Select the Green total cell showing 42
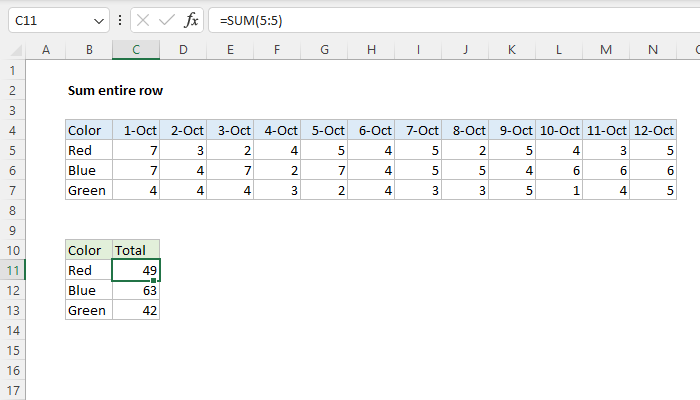 (x=136, y=310)
